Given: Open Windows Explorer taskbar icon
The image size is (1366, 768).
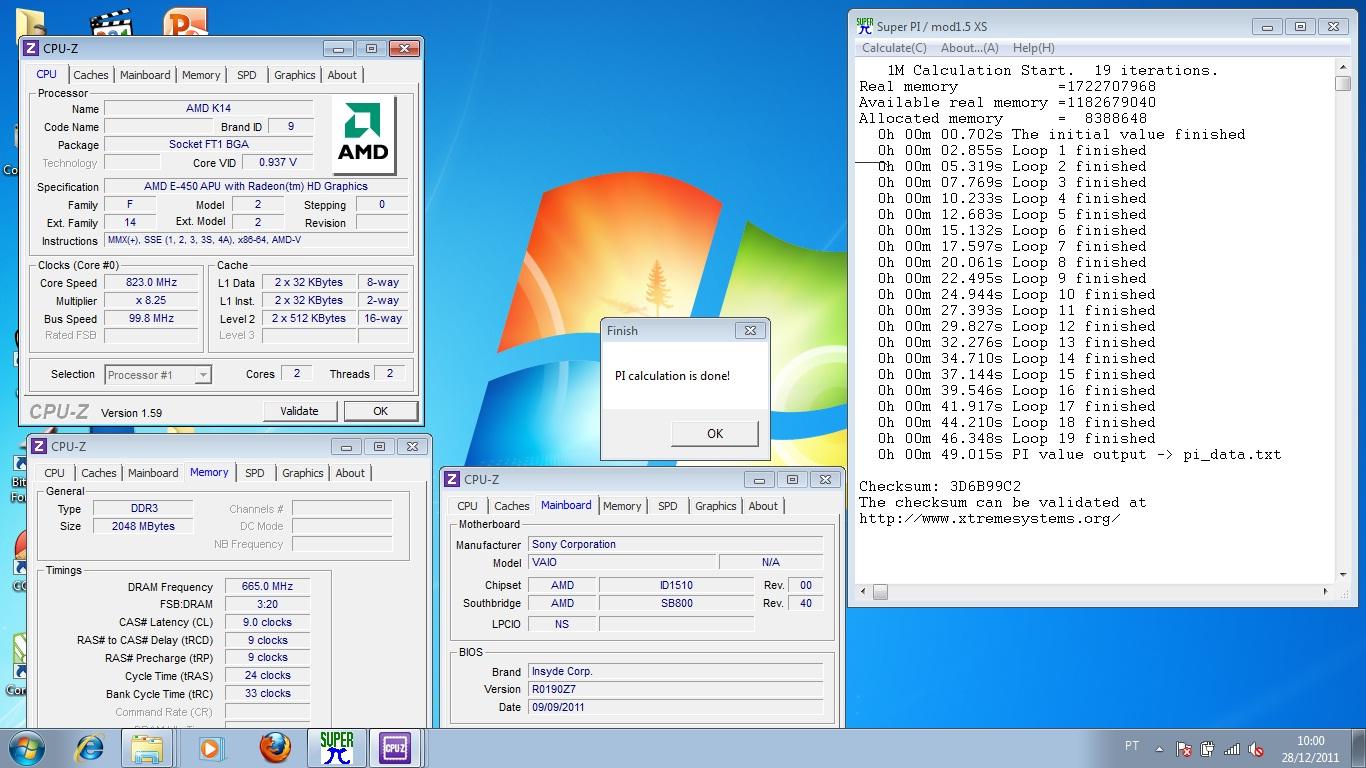Looking at the screenshot, I should [147, 748].
